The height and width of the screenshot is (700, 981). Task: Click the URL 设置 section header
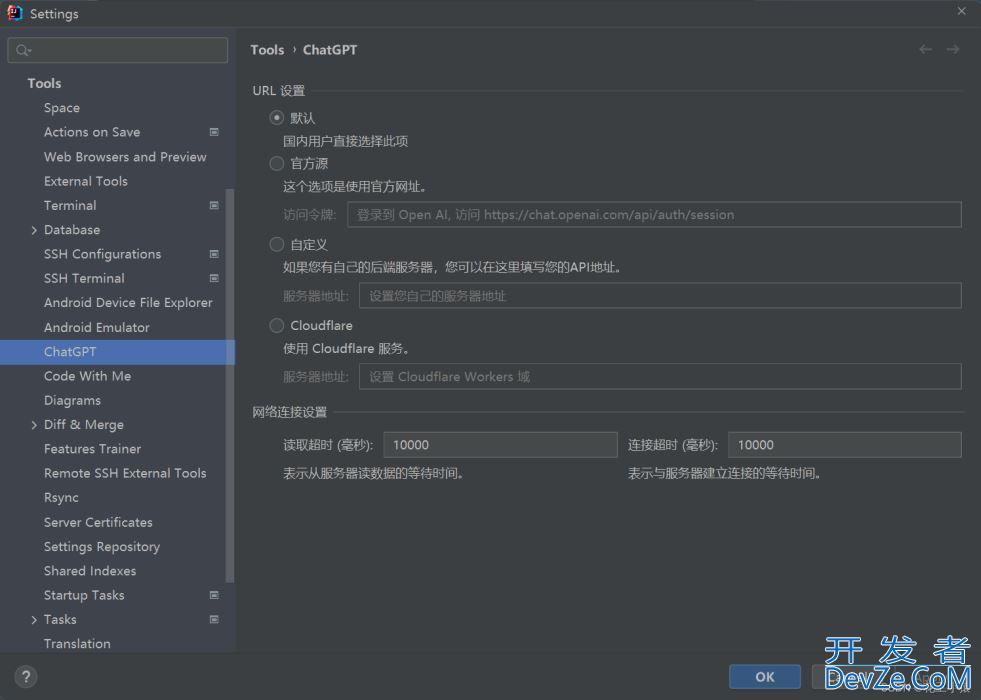tap(278, 91)
